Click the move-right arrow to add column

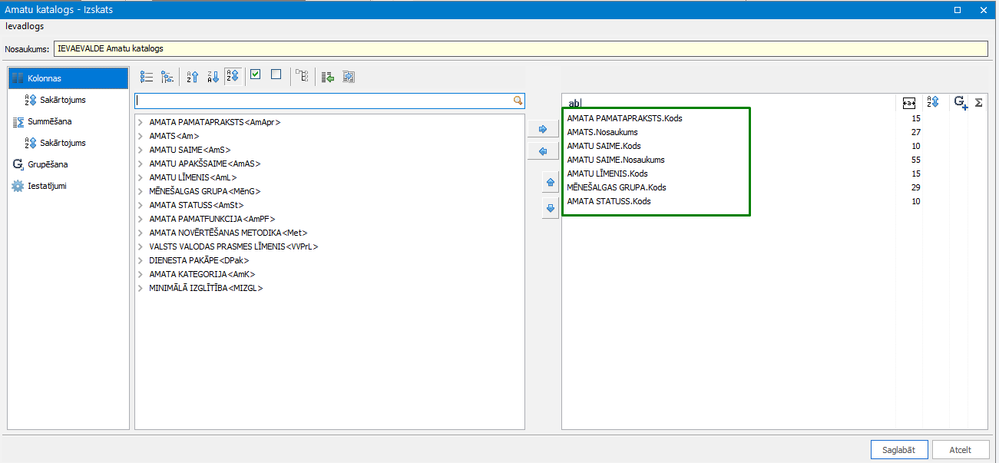(543, 129)
